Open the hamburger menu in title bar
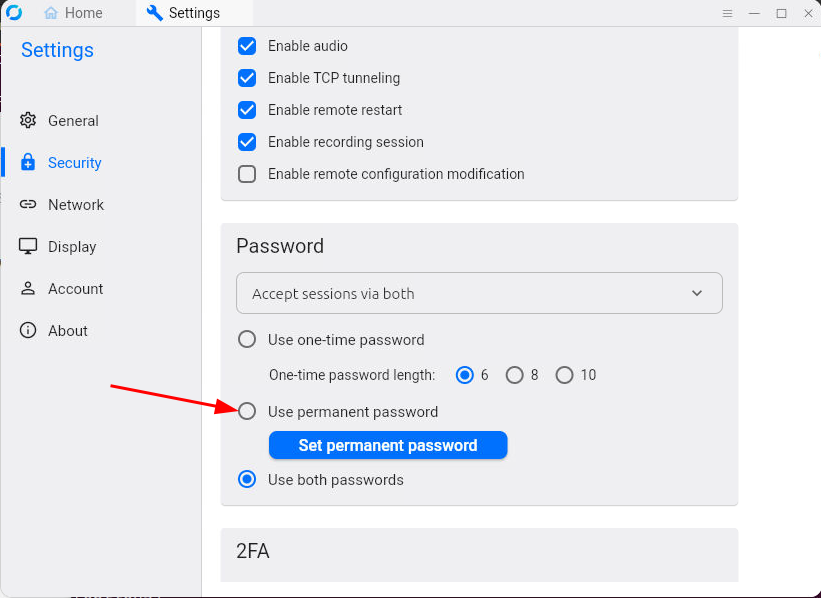Screen dimensions: 821x598 tap(727, 13)
